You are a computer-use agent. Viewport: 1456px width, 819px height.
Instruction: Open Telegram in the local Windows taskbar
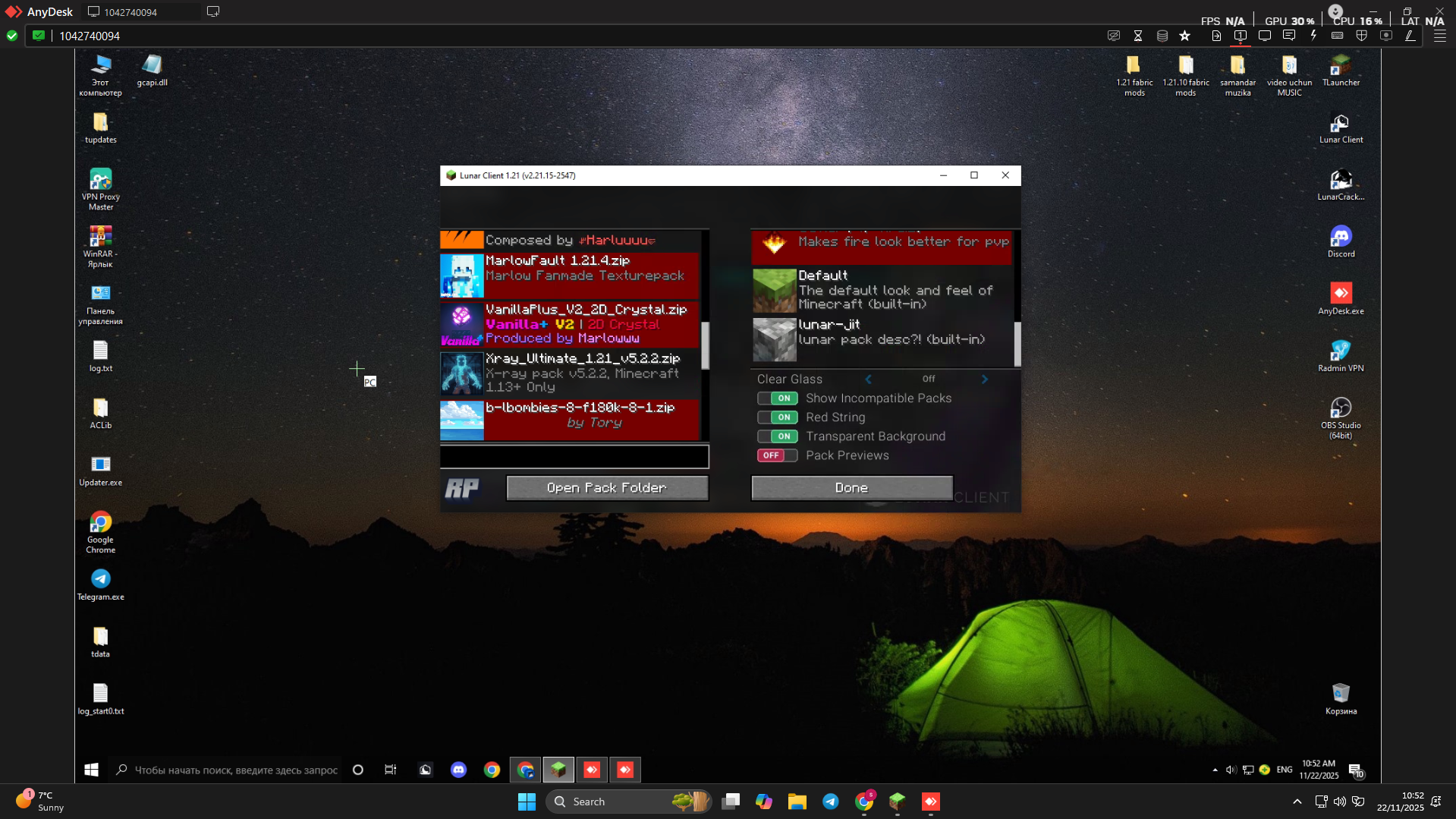pyautogui.click(x=831, y=802)
